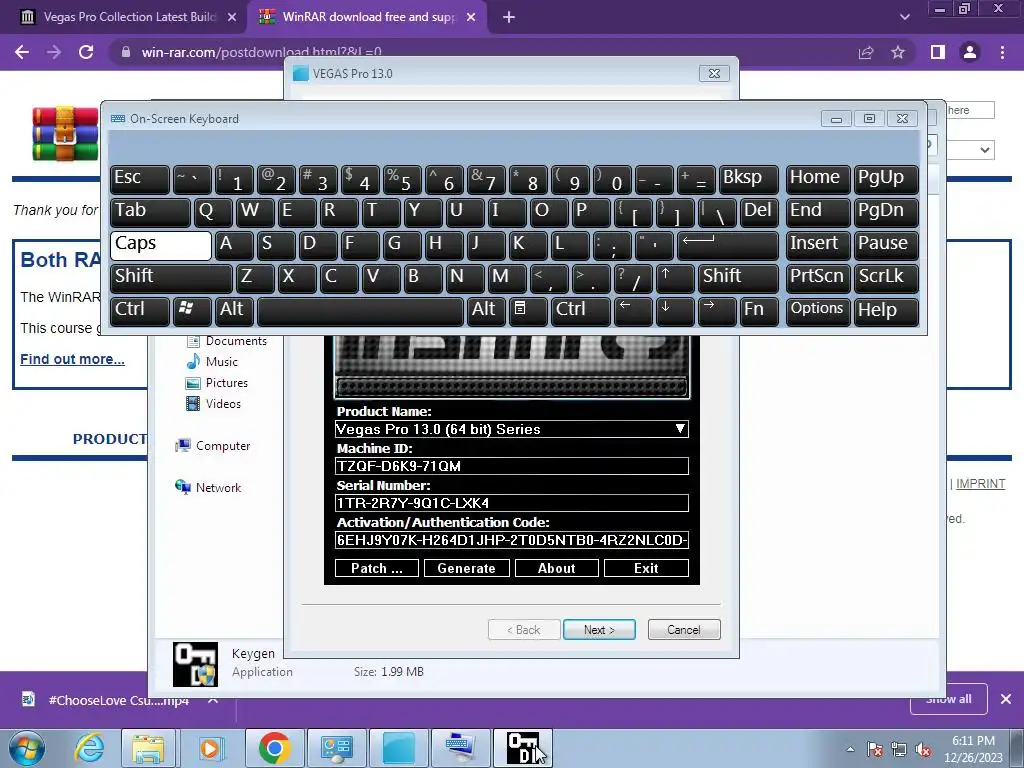
Task: Click the Tab key on the keyboard
Action: 150,213
